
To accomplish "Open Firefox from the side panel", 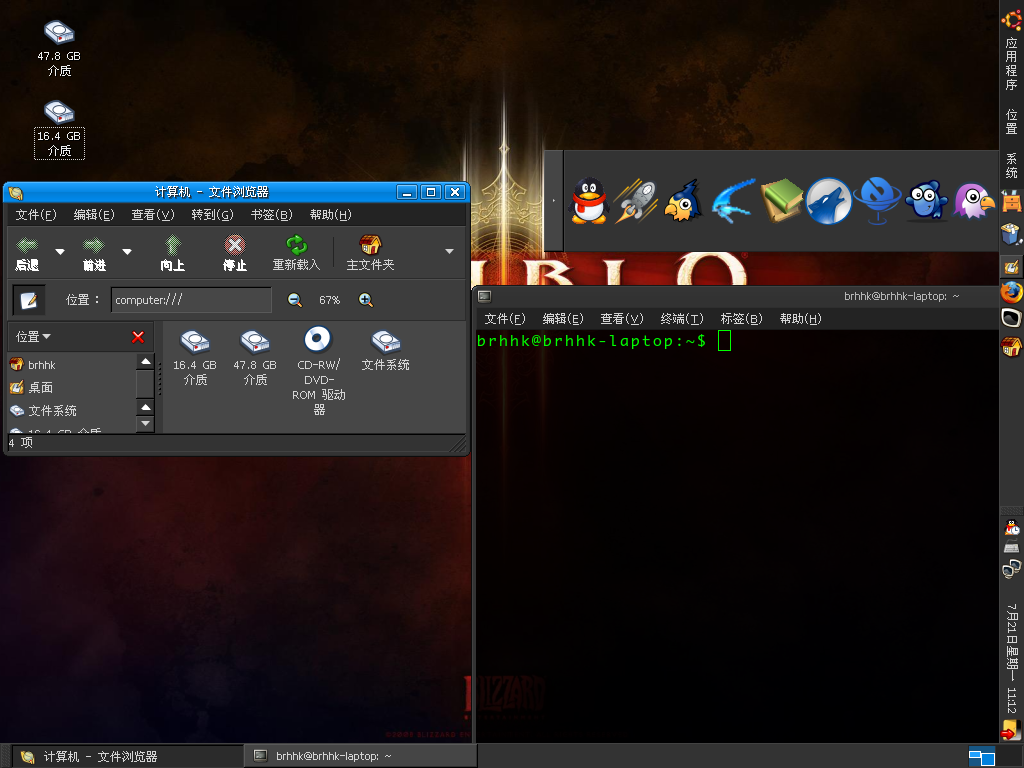I will [x=1012, y=292].
